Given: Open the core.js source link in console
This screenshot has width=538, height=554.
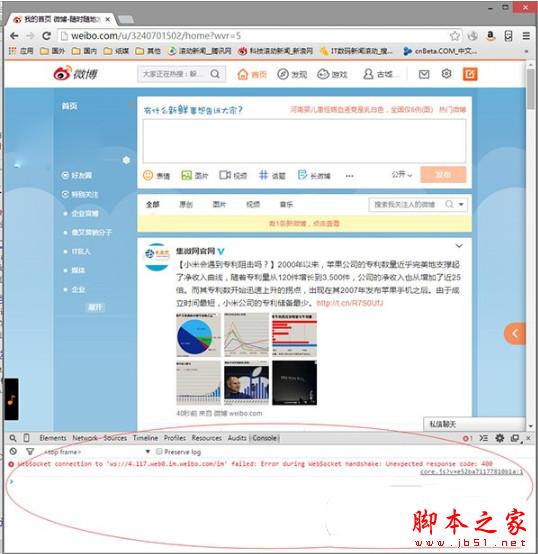Looking at the screenshot, I should pyautogui.click(x=471, y=472).
